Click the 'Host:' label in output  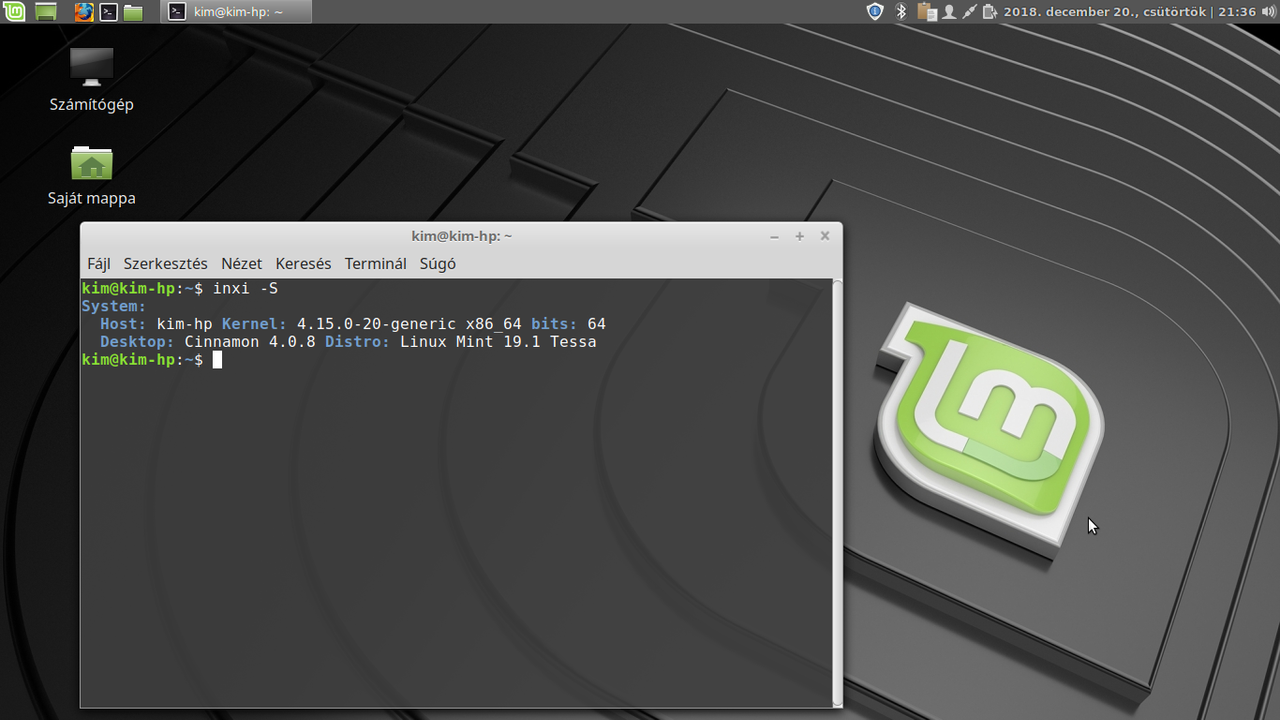click(x=123, y=325)
